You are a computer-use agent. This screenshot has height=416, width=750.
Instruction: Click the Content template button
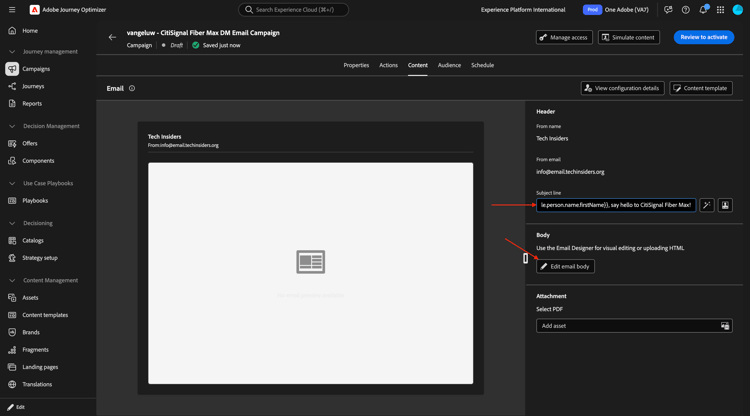tap(701, 88)
